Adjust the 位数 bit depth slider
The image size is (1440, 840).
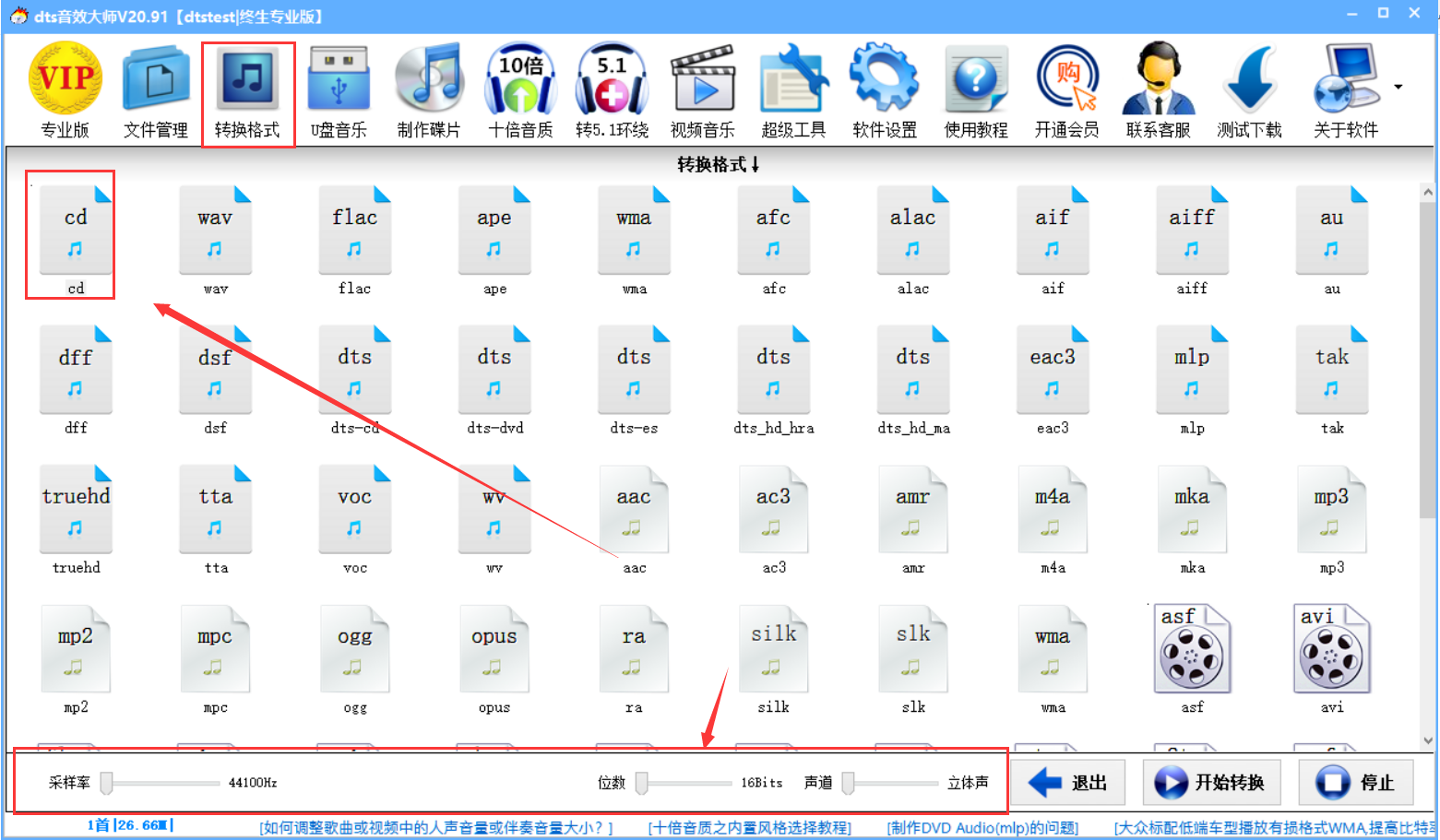(x=684, y=783)
